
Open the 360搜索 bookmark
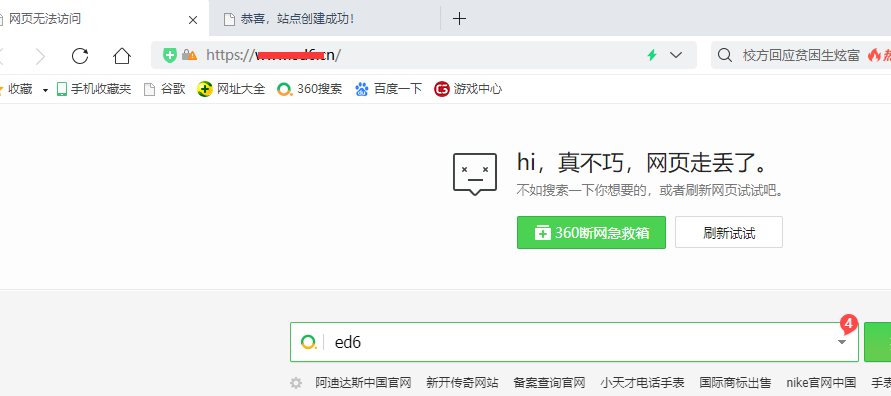(x=310, y=89)
